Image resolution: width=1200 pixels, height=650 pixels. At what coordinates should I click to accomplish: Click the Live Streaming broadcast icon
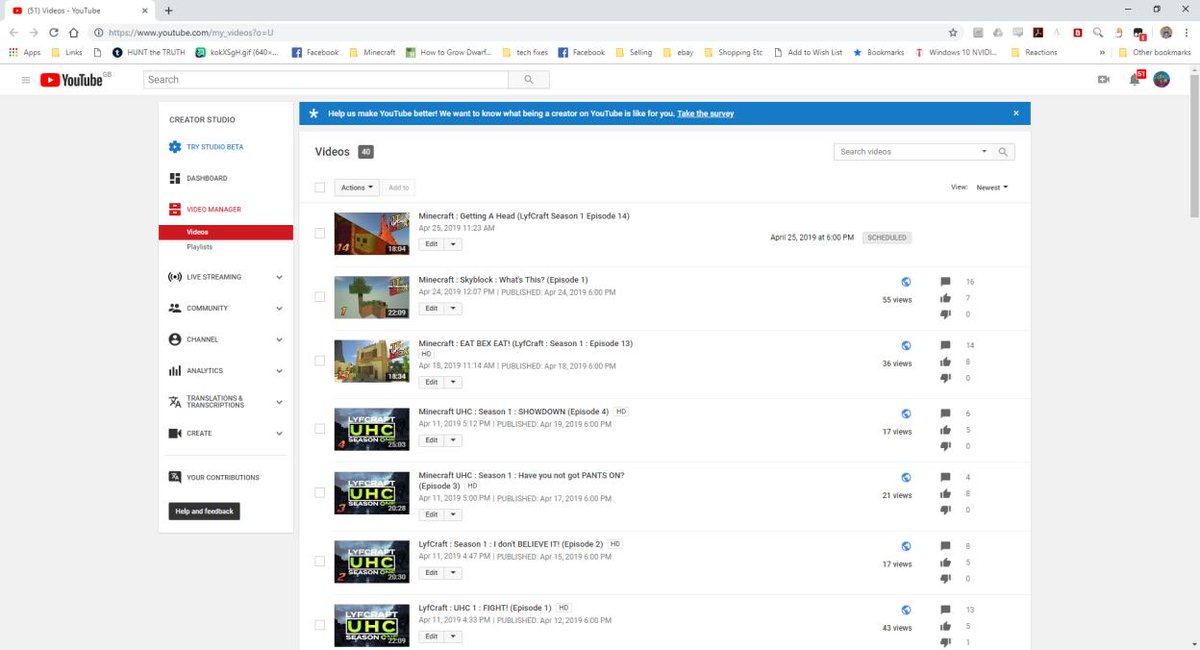[175, 277]
